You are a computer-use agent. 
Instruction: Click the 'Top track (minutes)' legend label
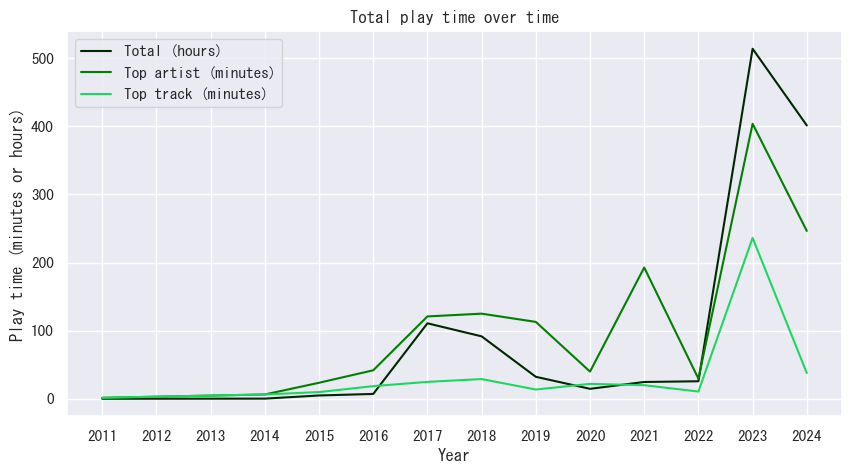tap(196, 94)
